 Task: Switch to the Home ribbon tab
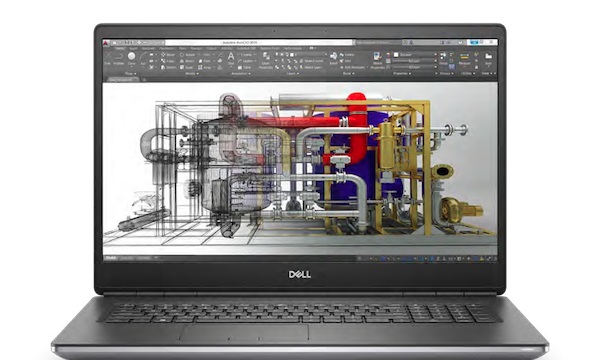(x=120, y=49)
